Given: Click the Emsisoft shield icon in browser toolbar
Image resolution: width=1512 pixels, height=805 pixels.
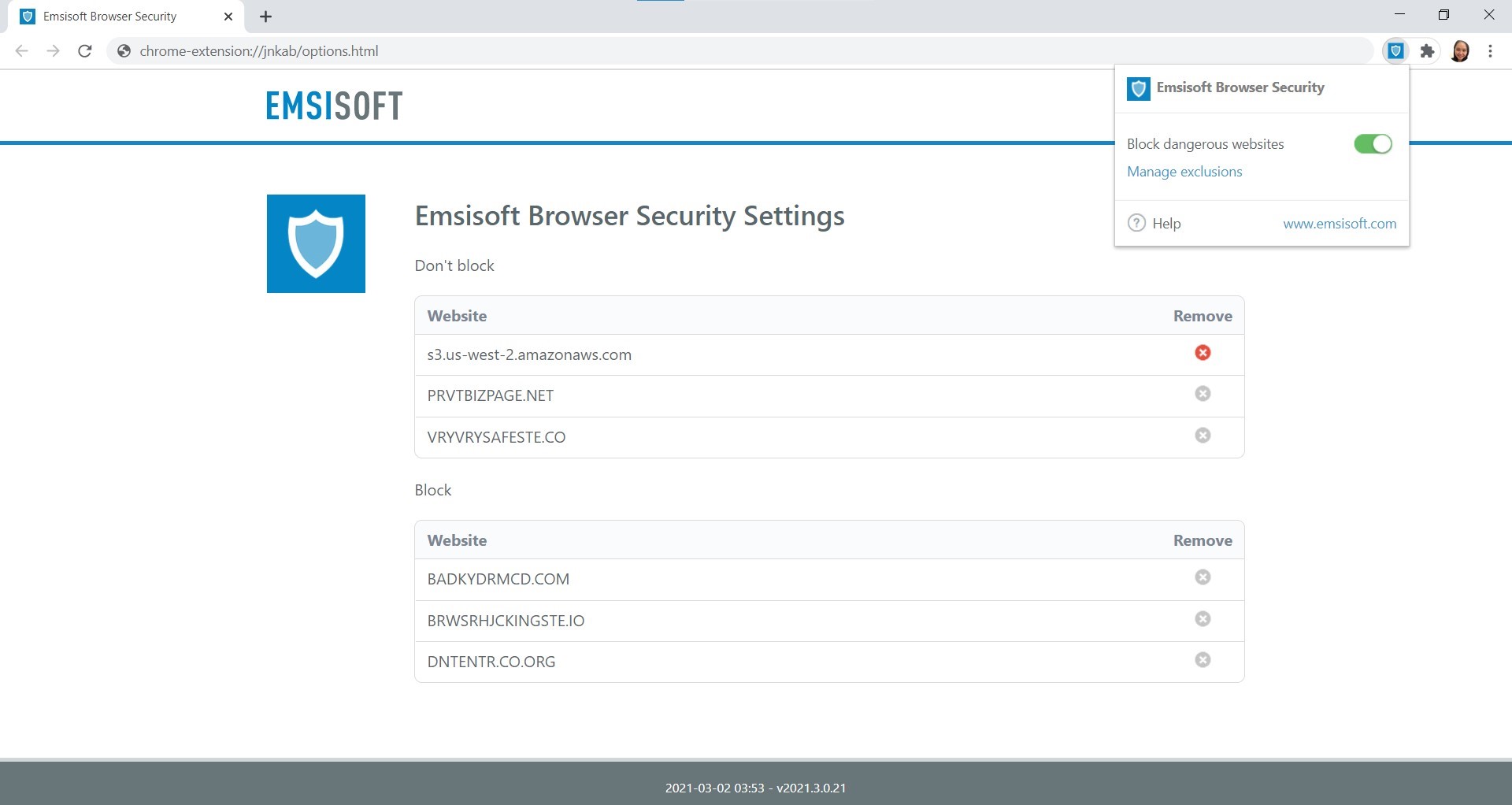Looking at the screenshot, I should pyautogui.click(x=1395, y=50).
